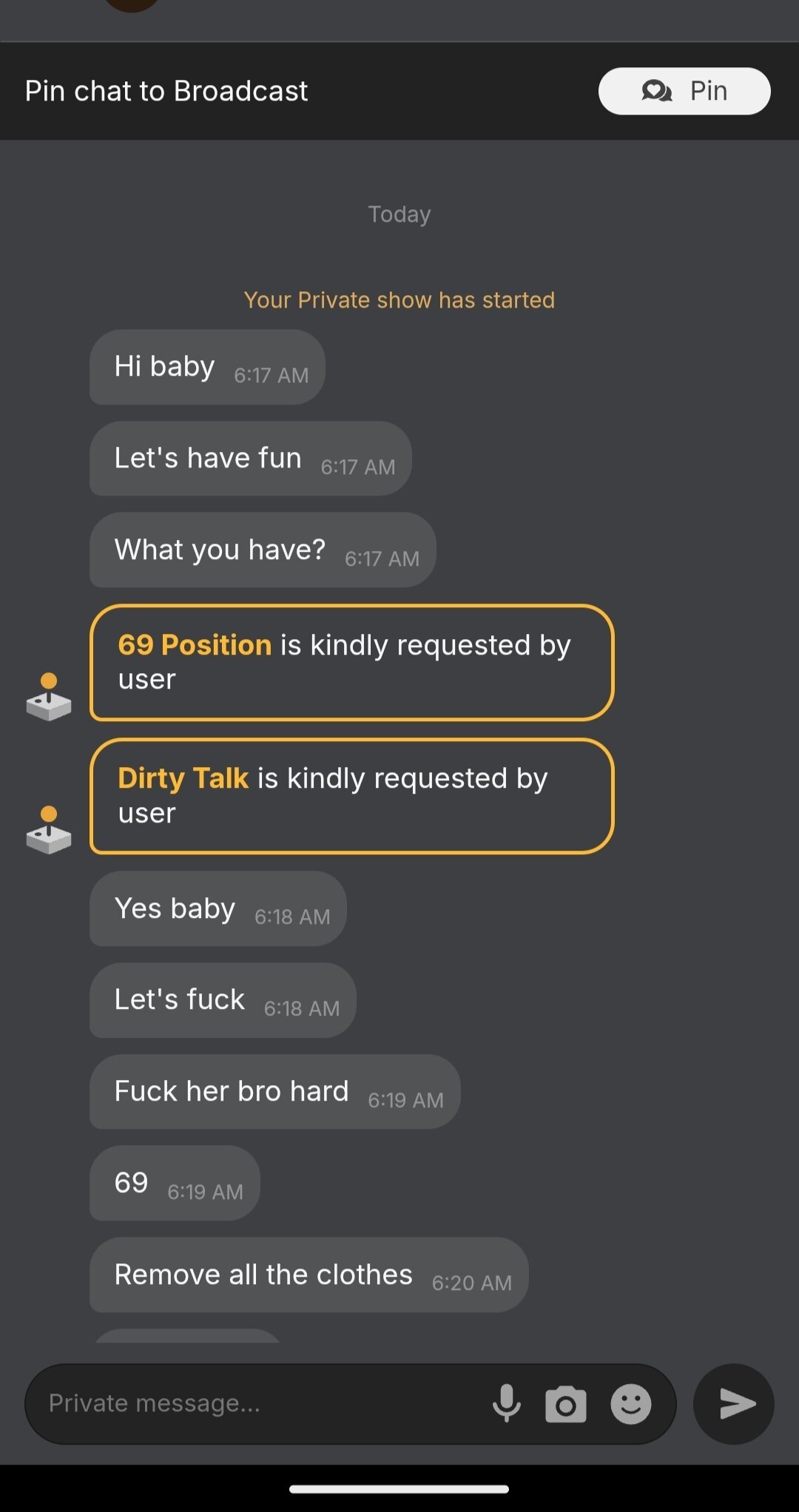The height and width of the screenshot is (1512, 799).
Task: Tap the home indicator bar at bottom
Action: tap(399, 1489)
